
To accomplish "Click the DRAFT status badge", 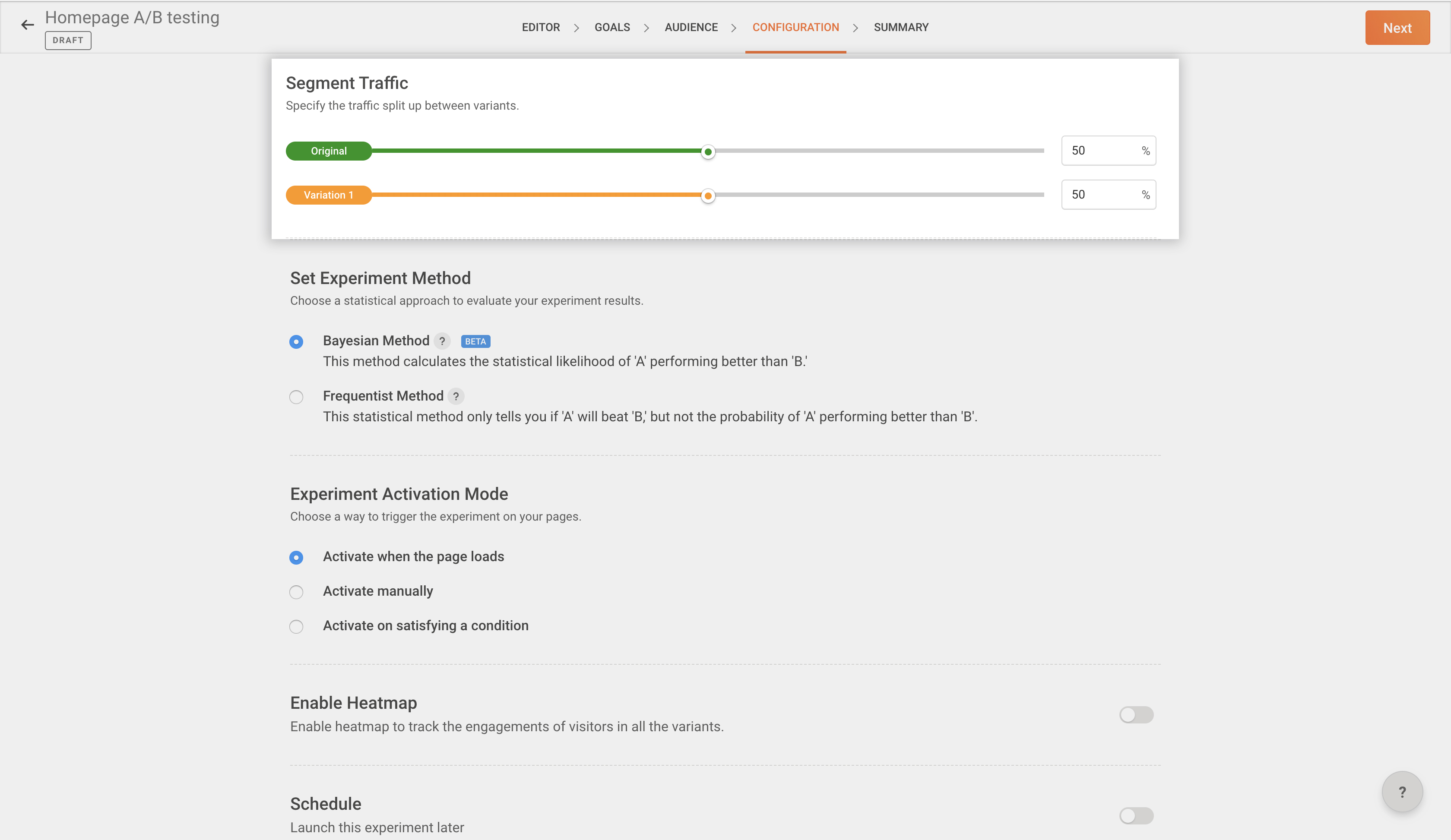I will pyautogui.click(x=68, y=40).
